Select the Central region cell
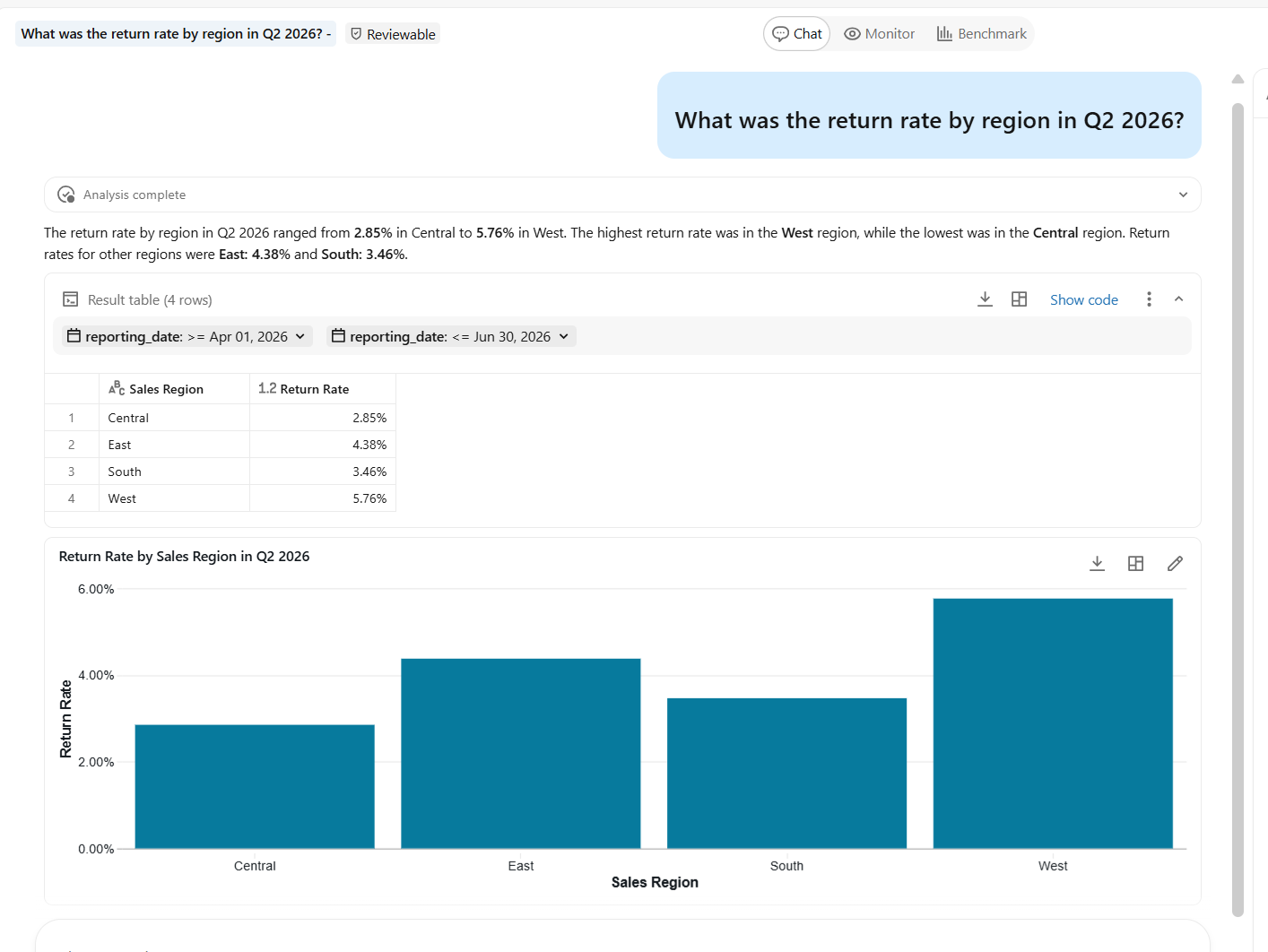The height and width of the screenshot is (952, 1268). pyautogui.click(x=174, y=418)
